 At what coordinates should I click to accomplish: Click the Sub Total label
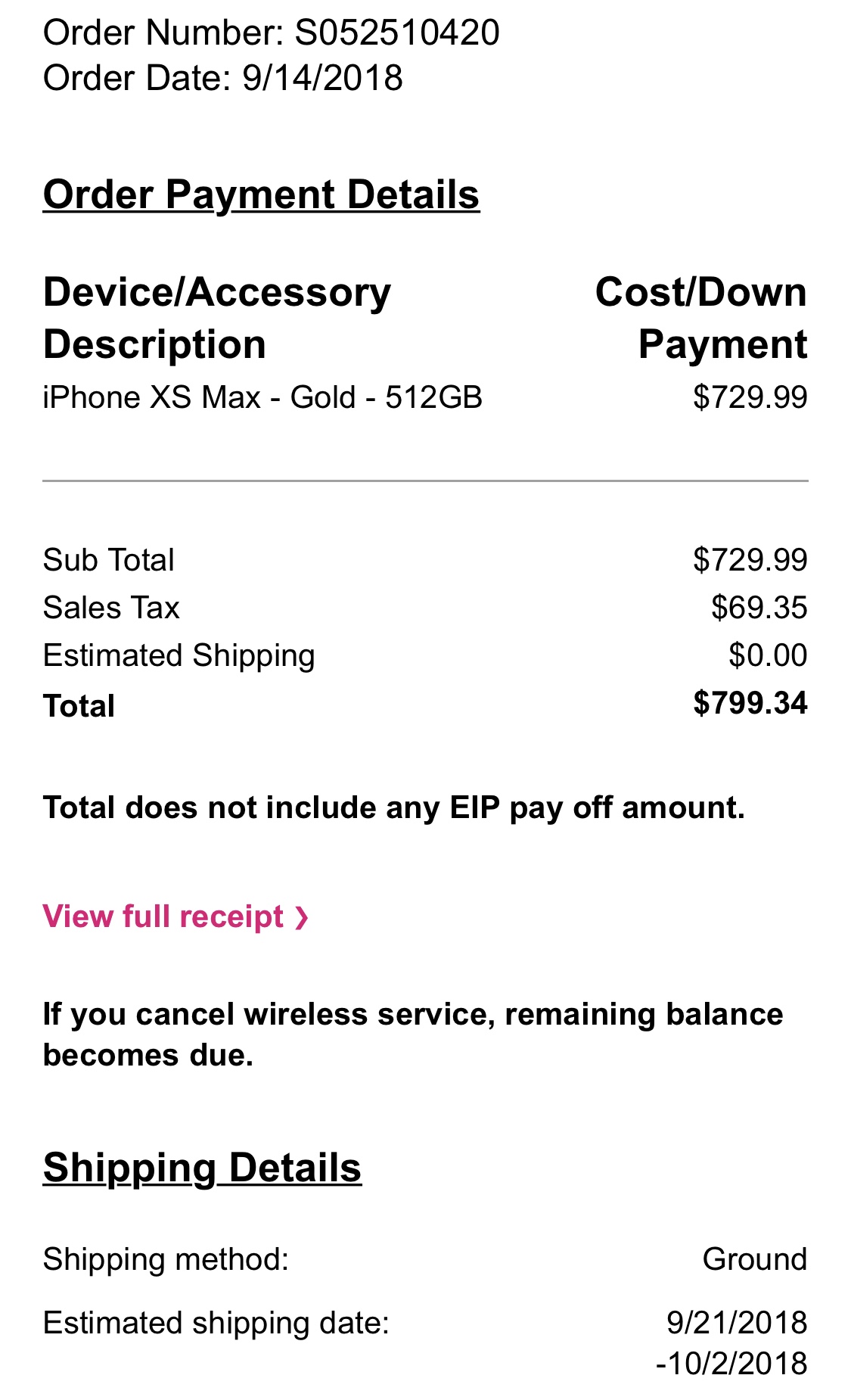pos(108,560)
